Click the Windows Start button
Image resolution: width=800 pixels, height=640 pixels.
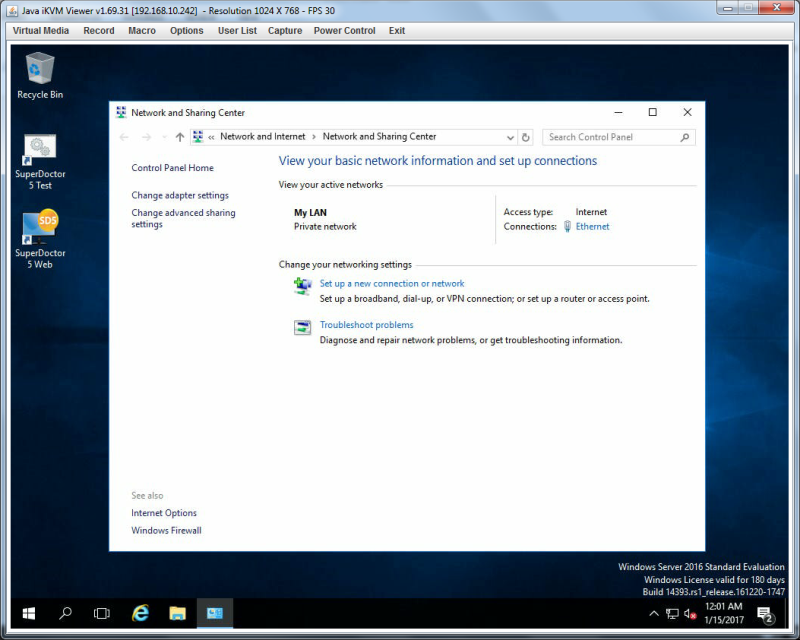point(29,613)
